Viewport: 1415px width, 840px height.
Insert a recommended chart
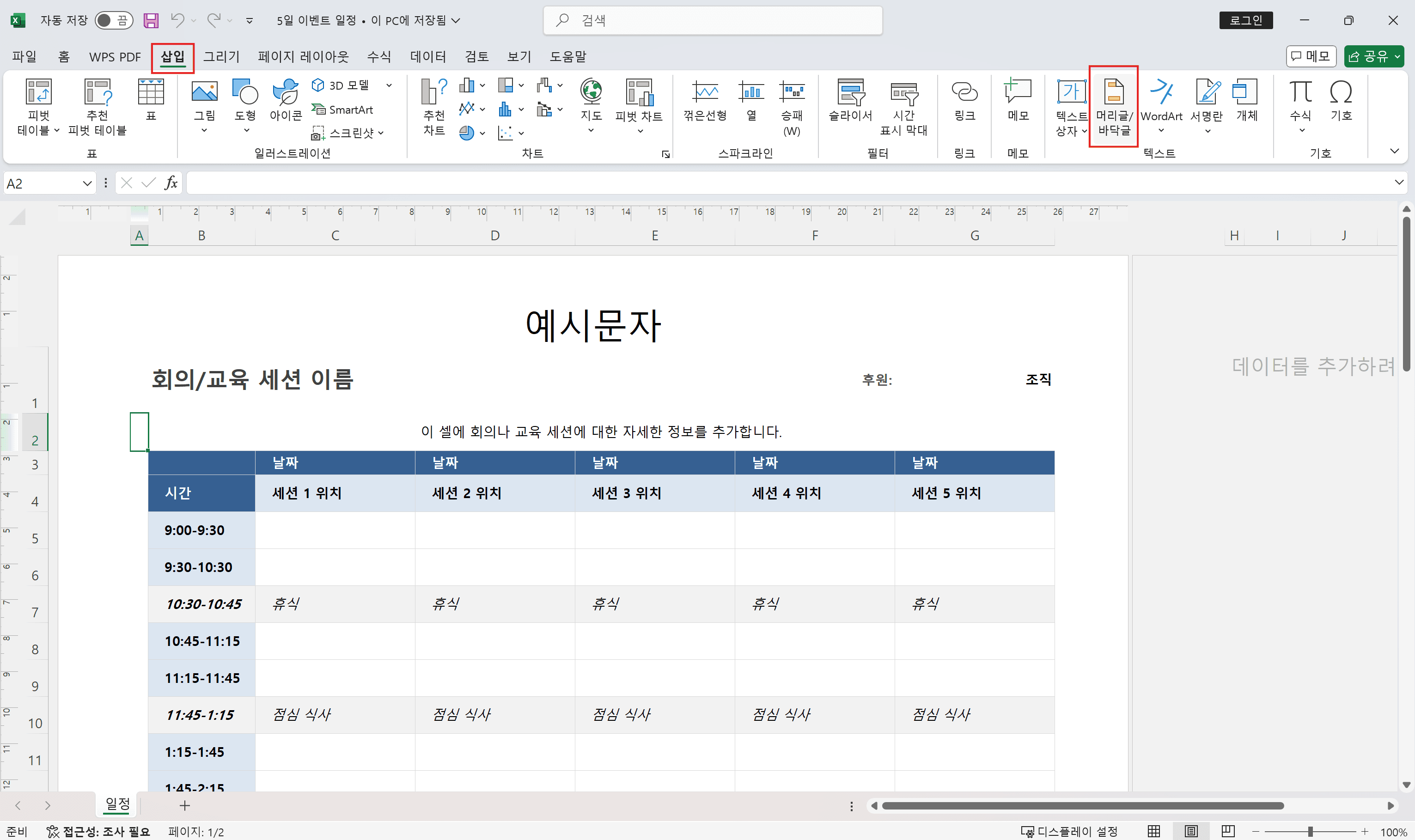[x=433, y=108]
